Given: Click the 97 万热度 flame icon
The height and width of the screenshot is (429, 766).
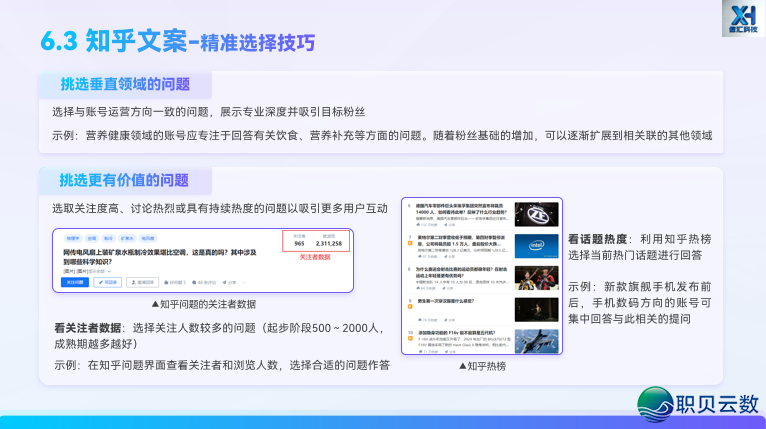Looking at the screenshot, I should coord(420,256).
